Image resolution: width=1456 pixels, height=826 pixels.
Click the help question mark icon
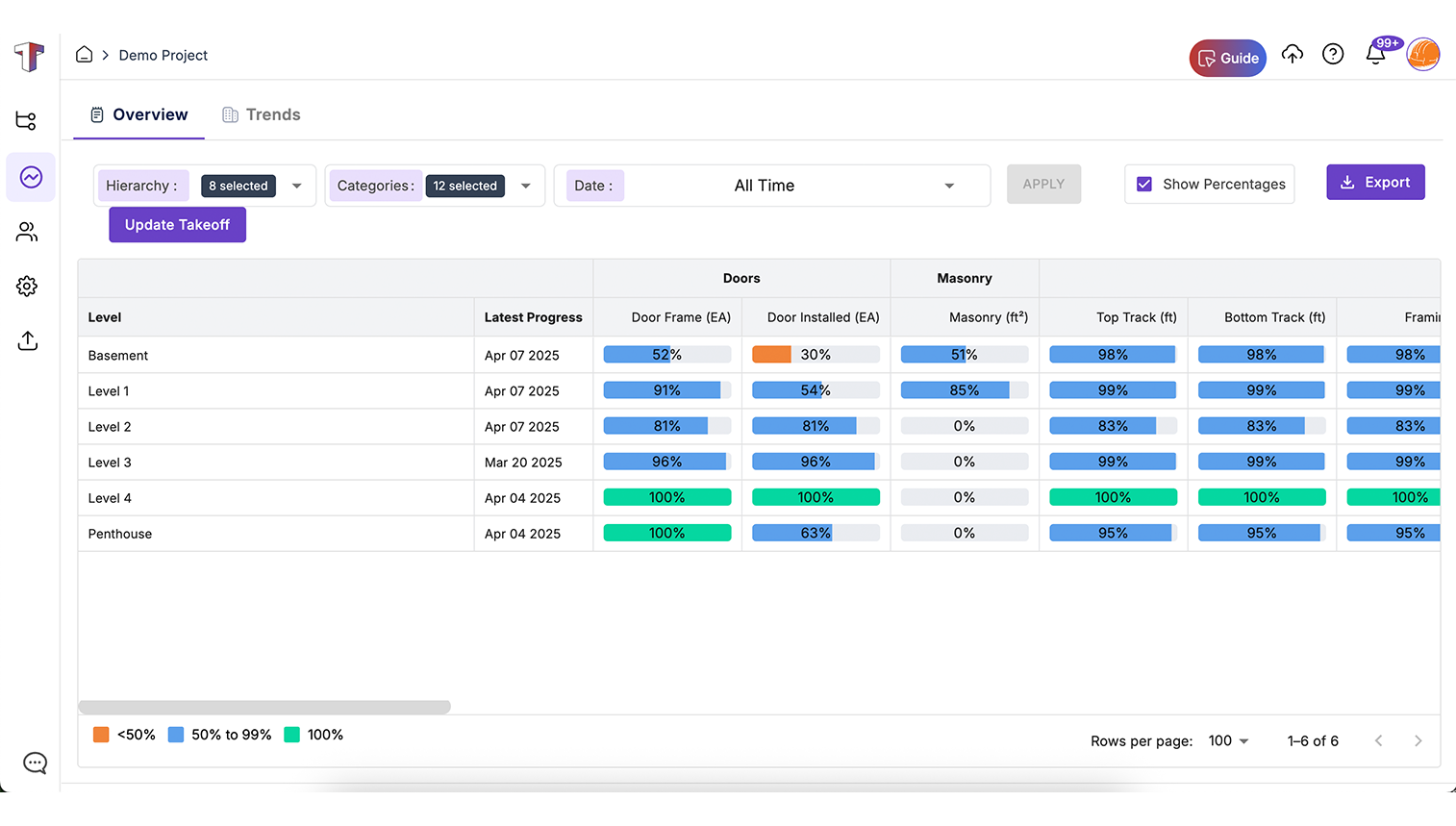1332,55
